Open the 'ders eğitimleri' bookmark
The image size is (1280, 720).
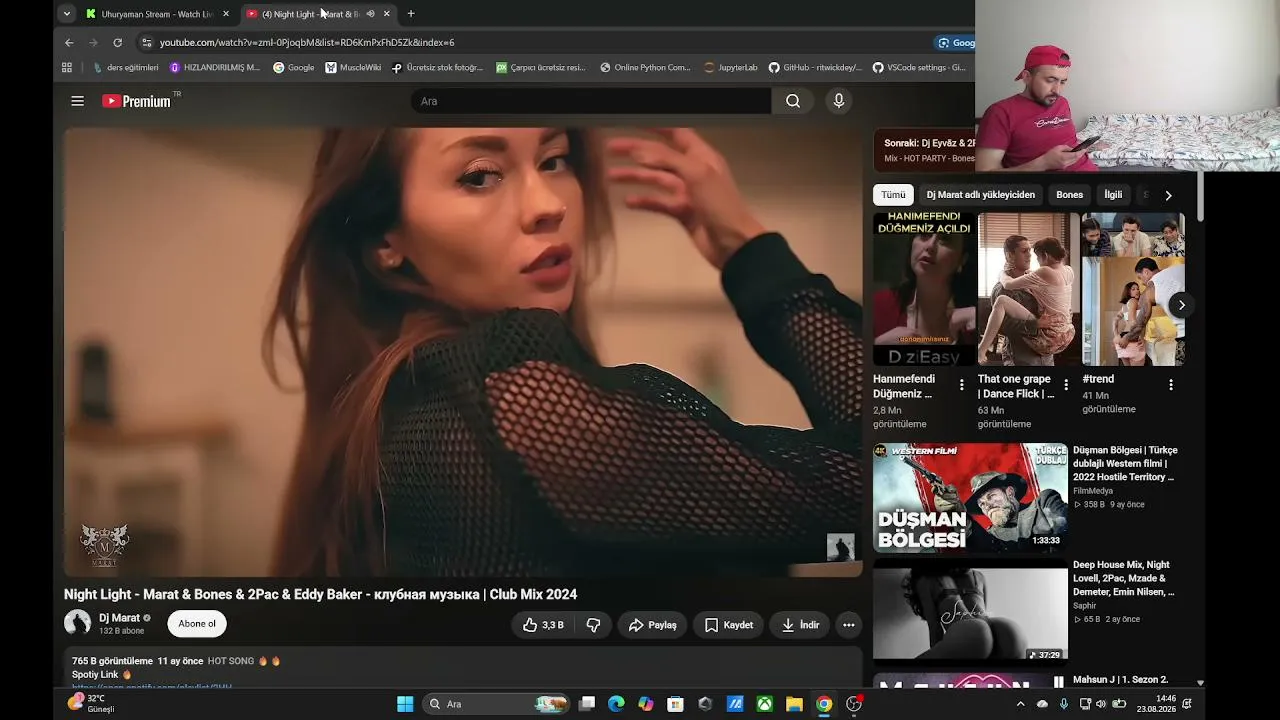point(126,68)
